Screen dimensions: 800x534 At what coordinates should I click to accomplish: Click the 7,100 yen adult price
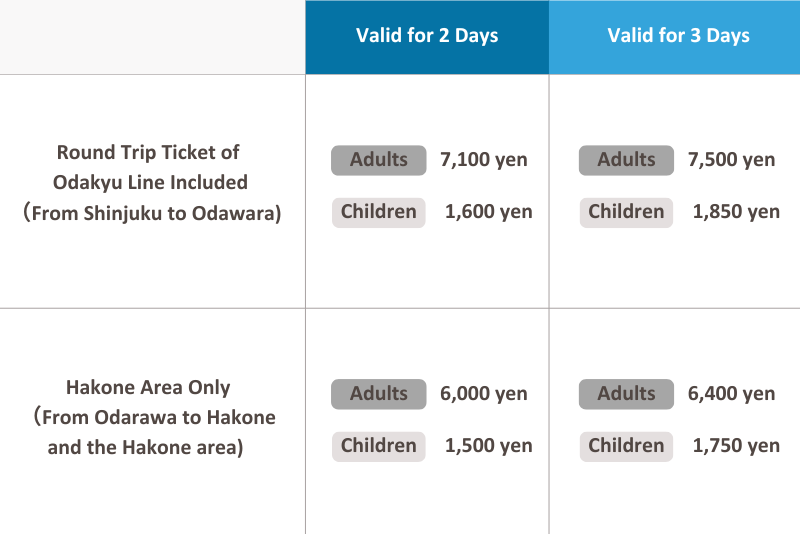[484, 160]
